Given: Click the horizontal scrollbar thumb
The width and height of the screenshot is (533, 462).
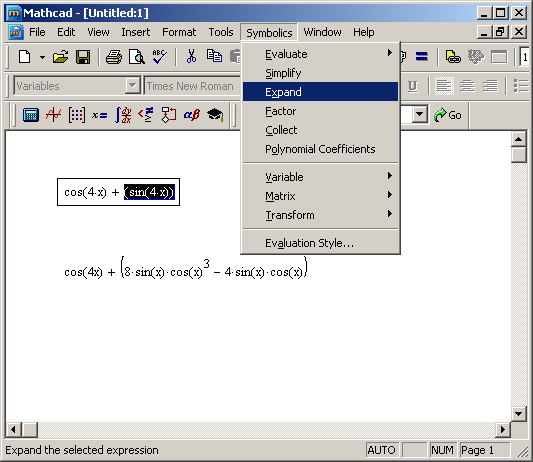Looking at the screenshot, I should coord(30,430).
